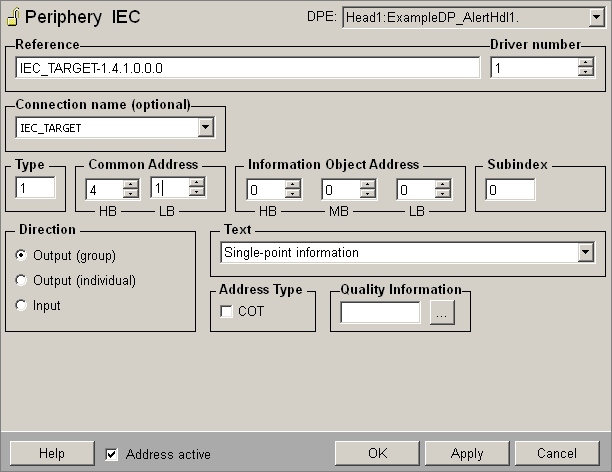The image size is (612, 472).
Task: Increase Information Object Address HB value
Action: tap(291, 183)
